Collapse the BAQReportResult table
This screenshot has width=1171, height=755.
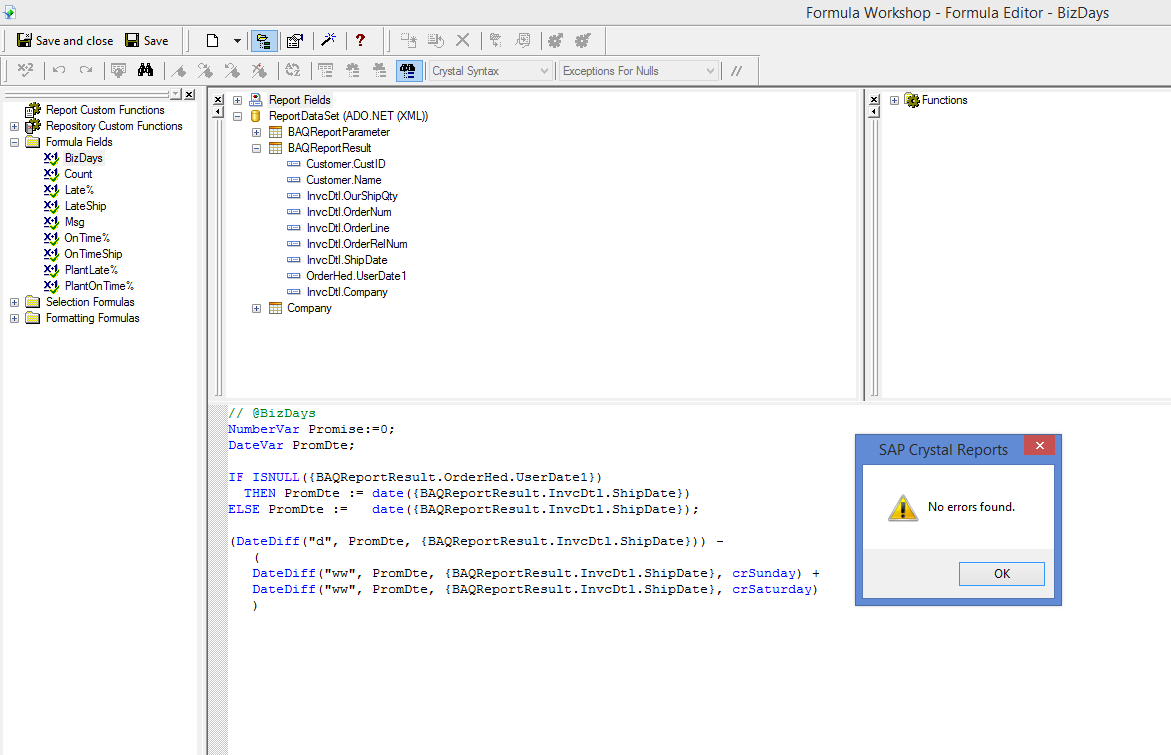[x=256, y=148]
